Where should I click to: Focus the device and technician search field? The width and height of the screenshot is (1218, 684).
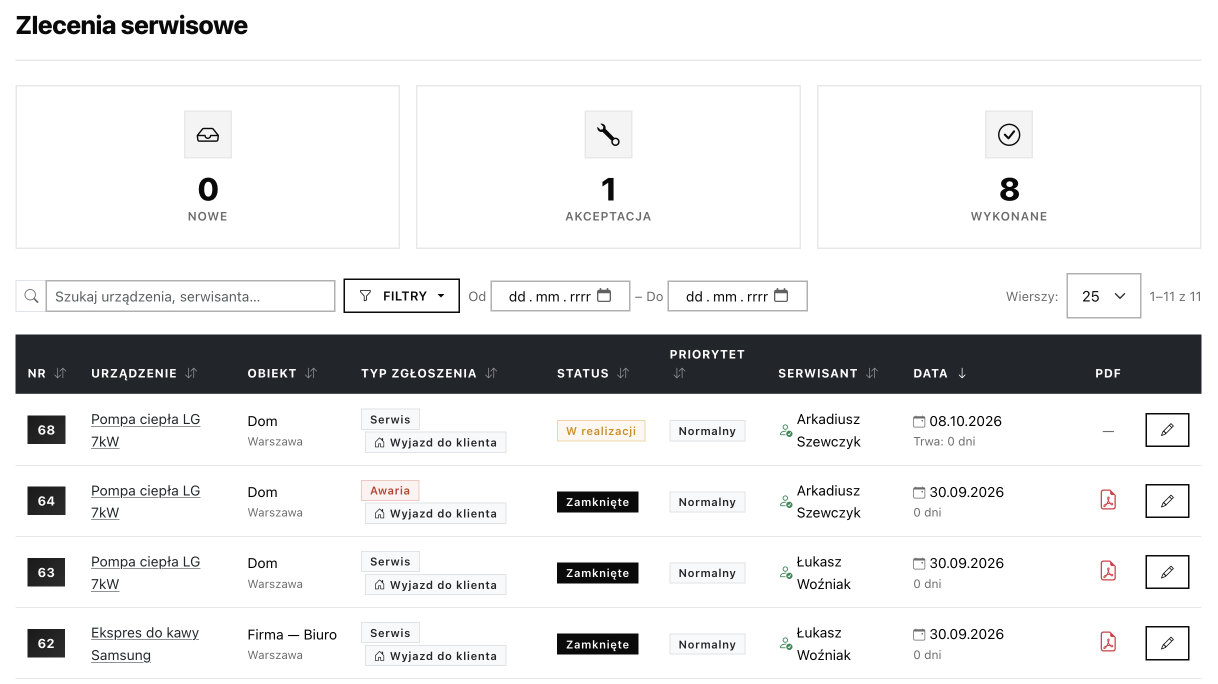tap(190, 296)
